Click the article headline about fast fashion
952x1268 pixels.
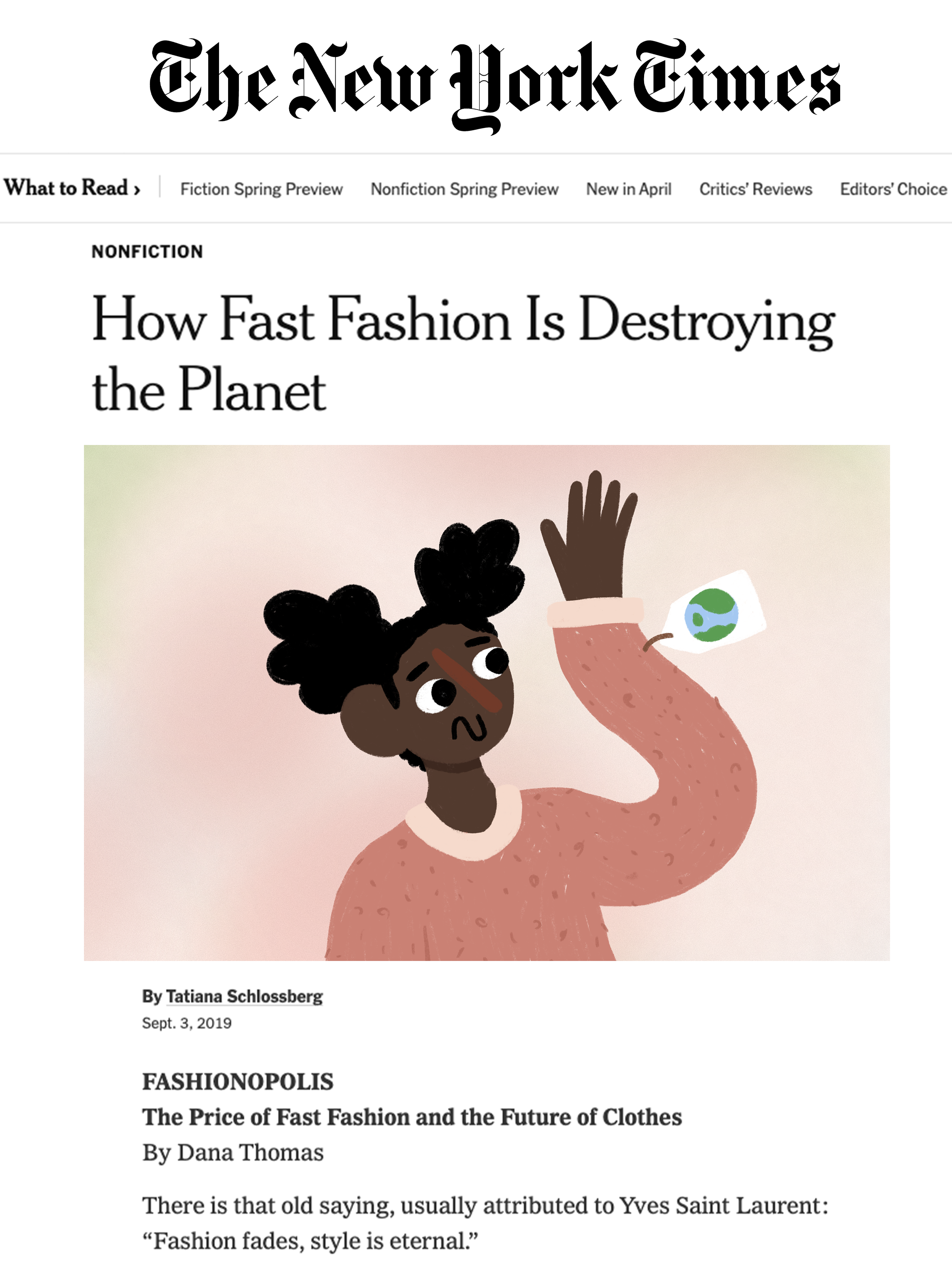(x=463, y=354)
